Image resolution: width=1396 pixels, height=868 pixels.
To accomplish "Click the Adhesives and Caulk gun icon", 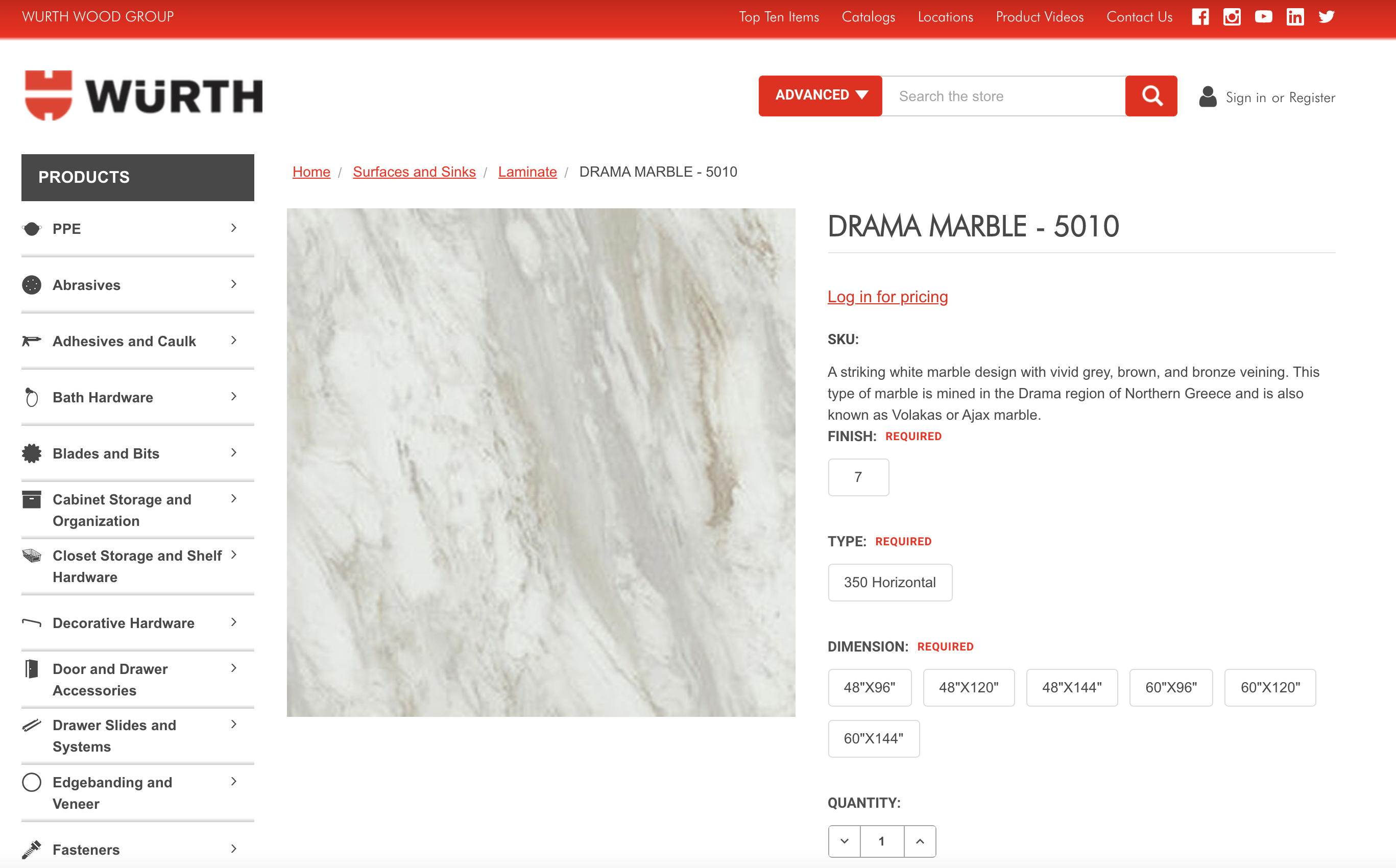I will [x=32, y=341].
